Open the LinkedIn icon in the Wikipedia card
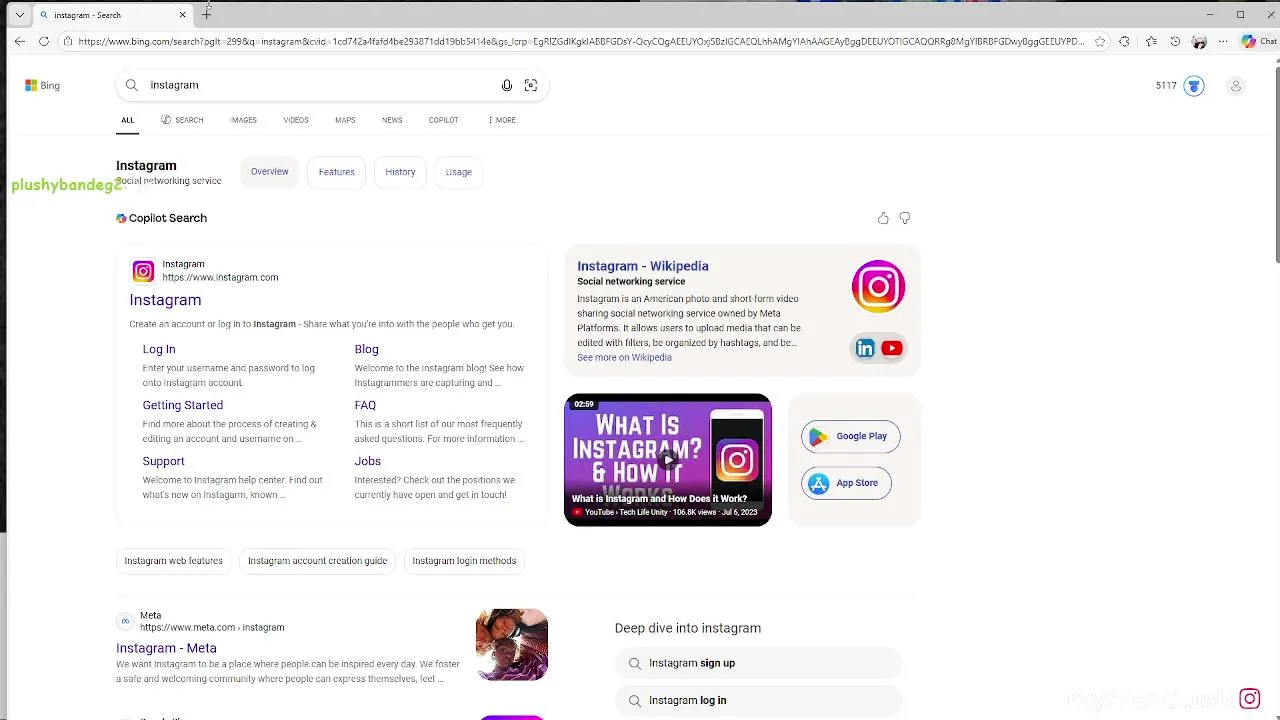1280x720 pixels. (865, 348)
